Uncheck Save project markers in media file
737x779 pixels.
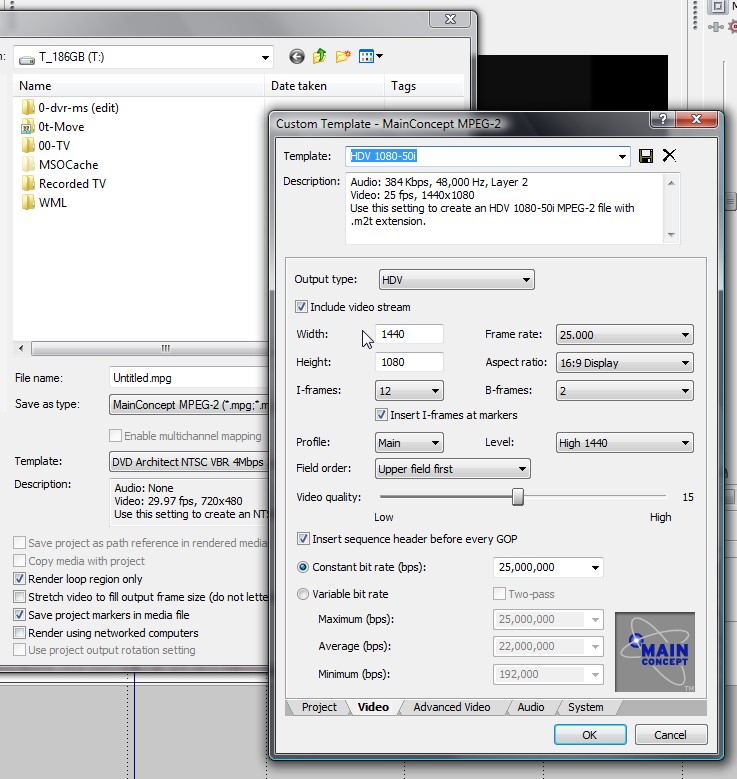click(x=19, y=615)
